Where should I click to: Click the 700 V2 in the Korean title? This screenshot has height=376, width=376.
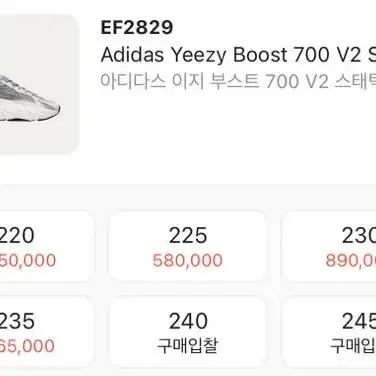297,81
